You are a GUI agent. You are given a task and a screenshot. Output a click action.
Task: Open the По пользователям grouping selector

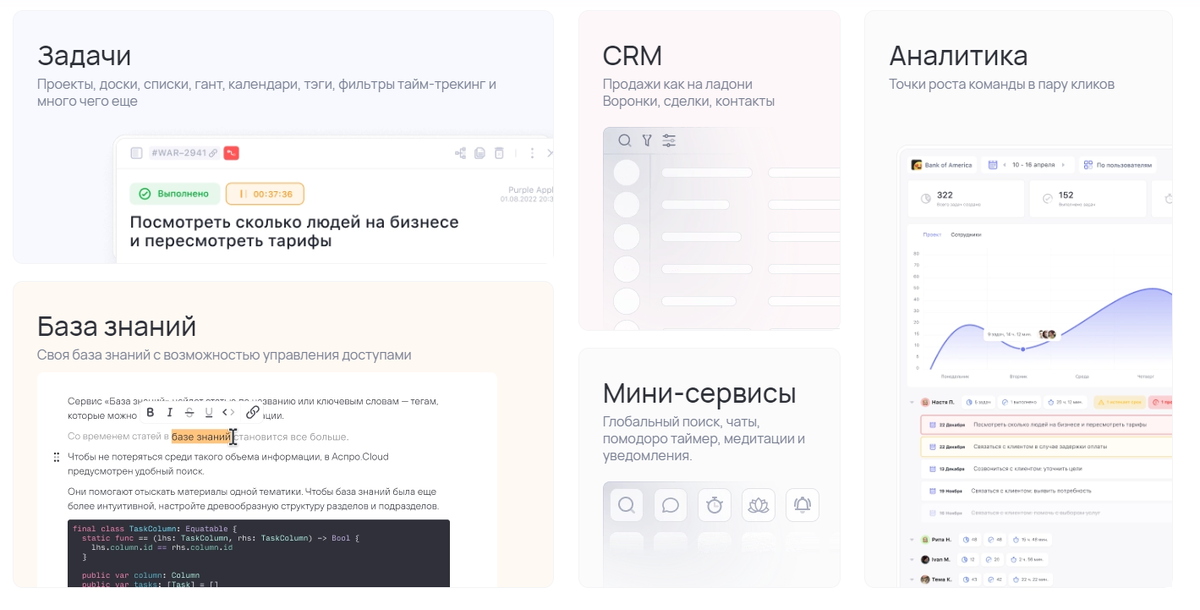(1118, 165)
